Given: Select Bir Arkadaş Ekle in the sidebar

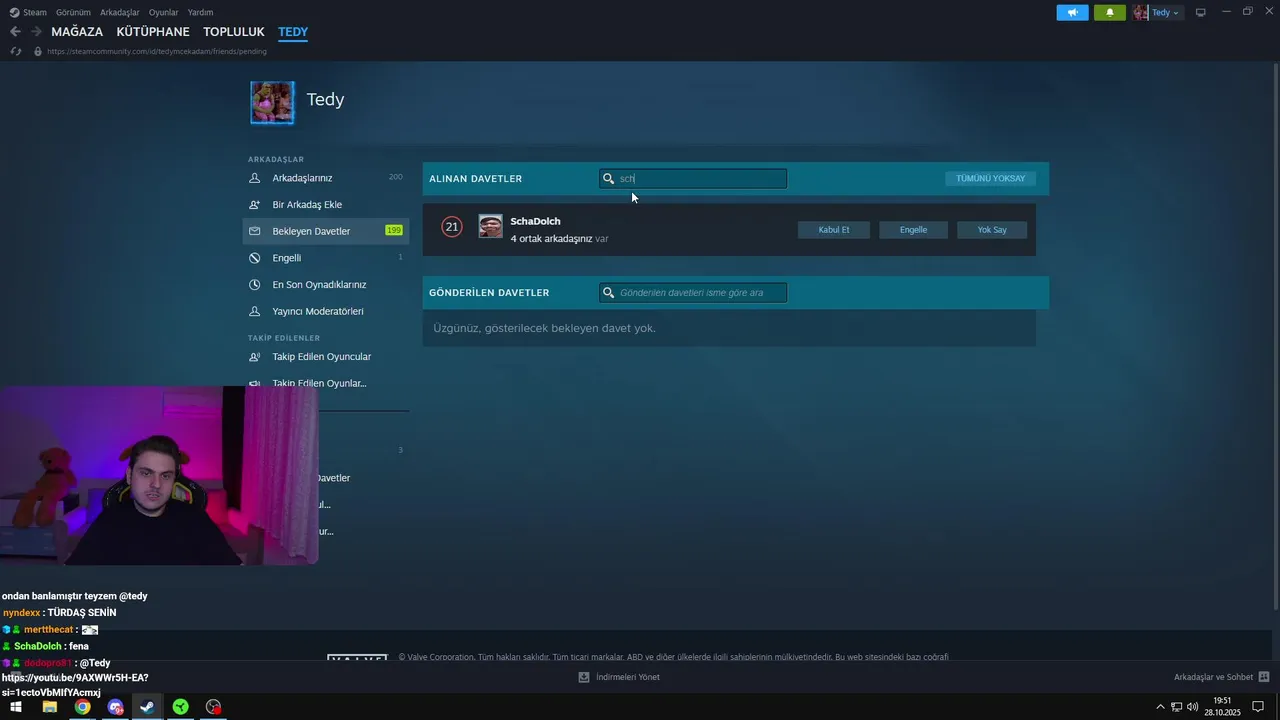Looking at the screenshot, I should [x=326, y=205].
